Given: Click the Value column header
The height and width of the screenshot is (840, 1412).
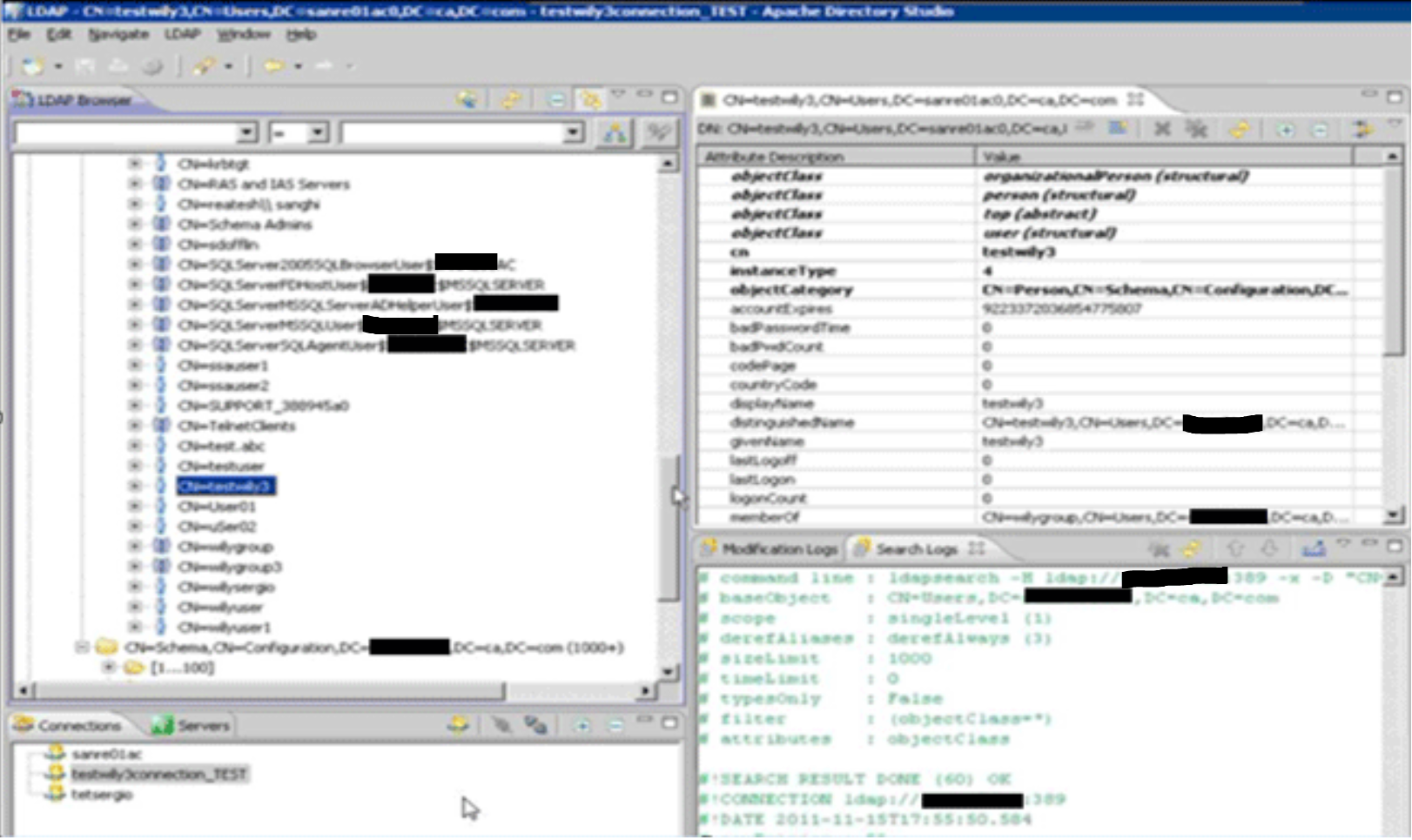Looking at the screenshot, I should (x=1165, y=157).
